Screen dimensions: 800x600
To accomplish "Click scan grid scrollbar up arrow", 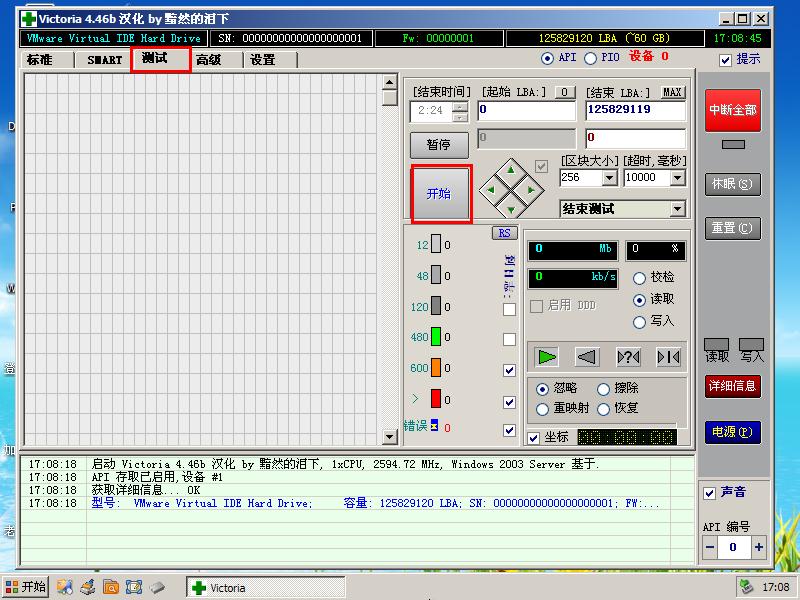I will coord(389,82).
